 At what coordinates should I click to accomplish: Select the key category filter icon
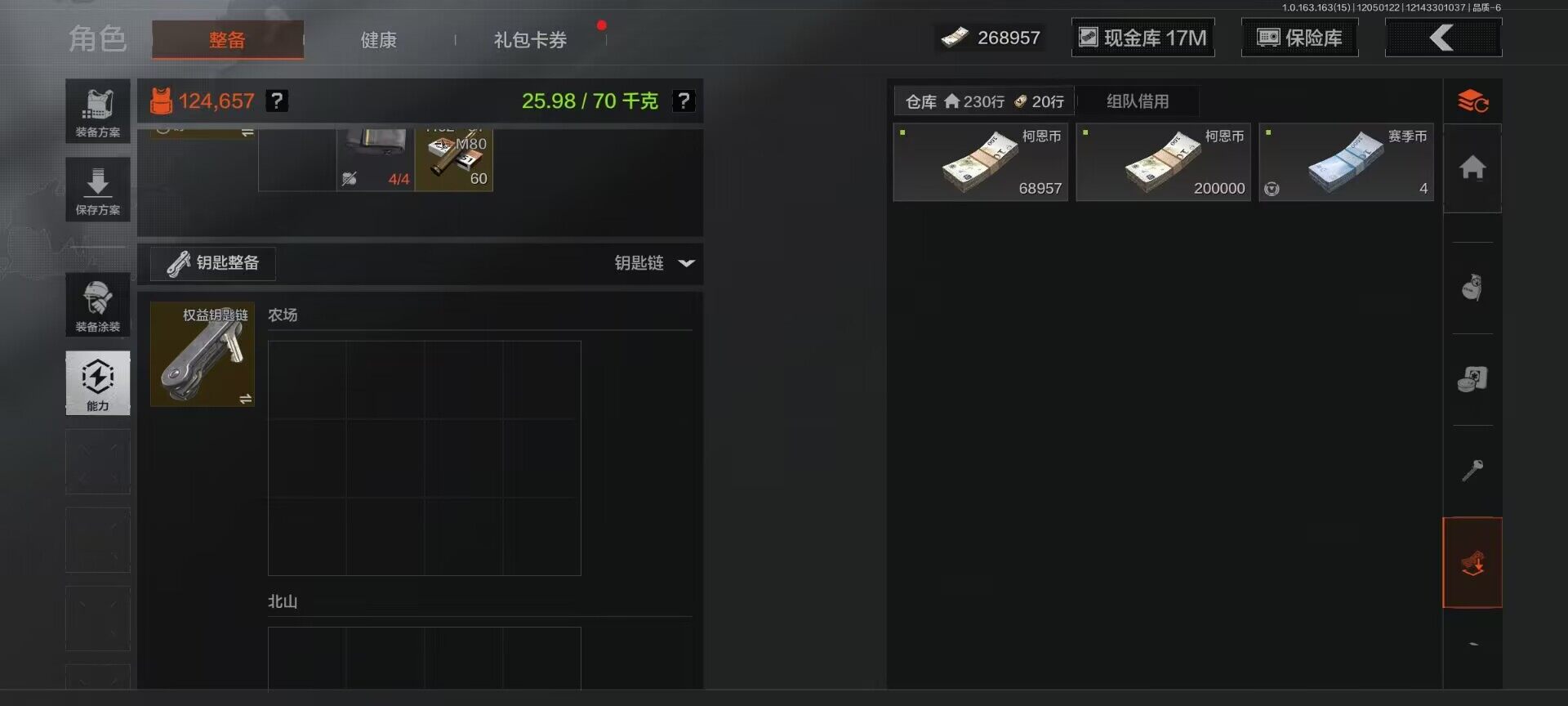[1472, 470]
